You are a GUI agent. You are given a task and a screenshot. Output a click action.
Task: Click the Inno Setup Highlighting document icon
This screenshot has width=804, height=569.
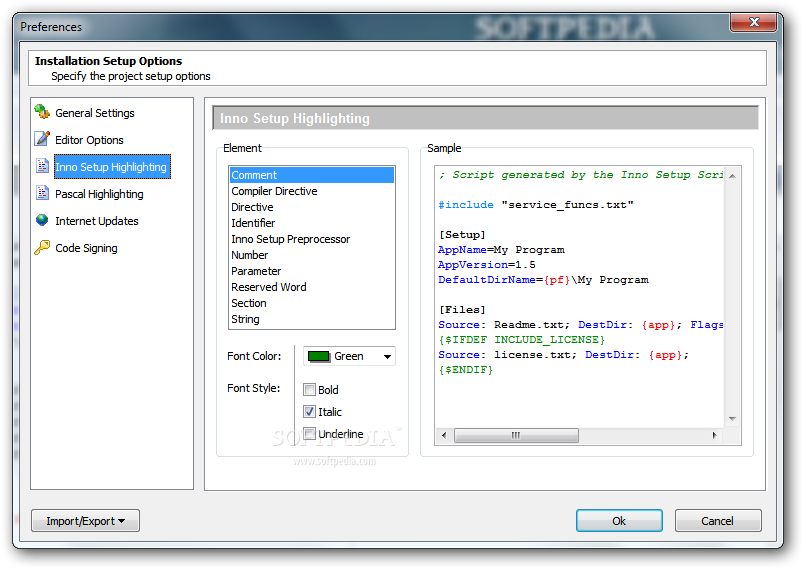(x=42, y=166)
